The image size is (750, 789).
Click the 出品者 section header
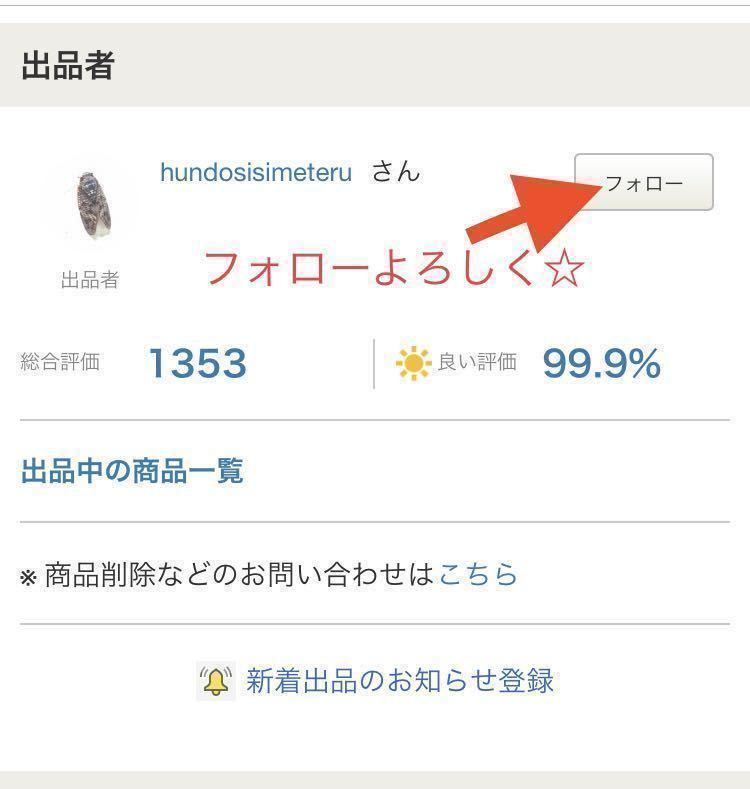coord(68,65)
